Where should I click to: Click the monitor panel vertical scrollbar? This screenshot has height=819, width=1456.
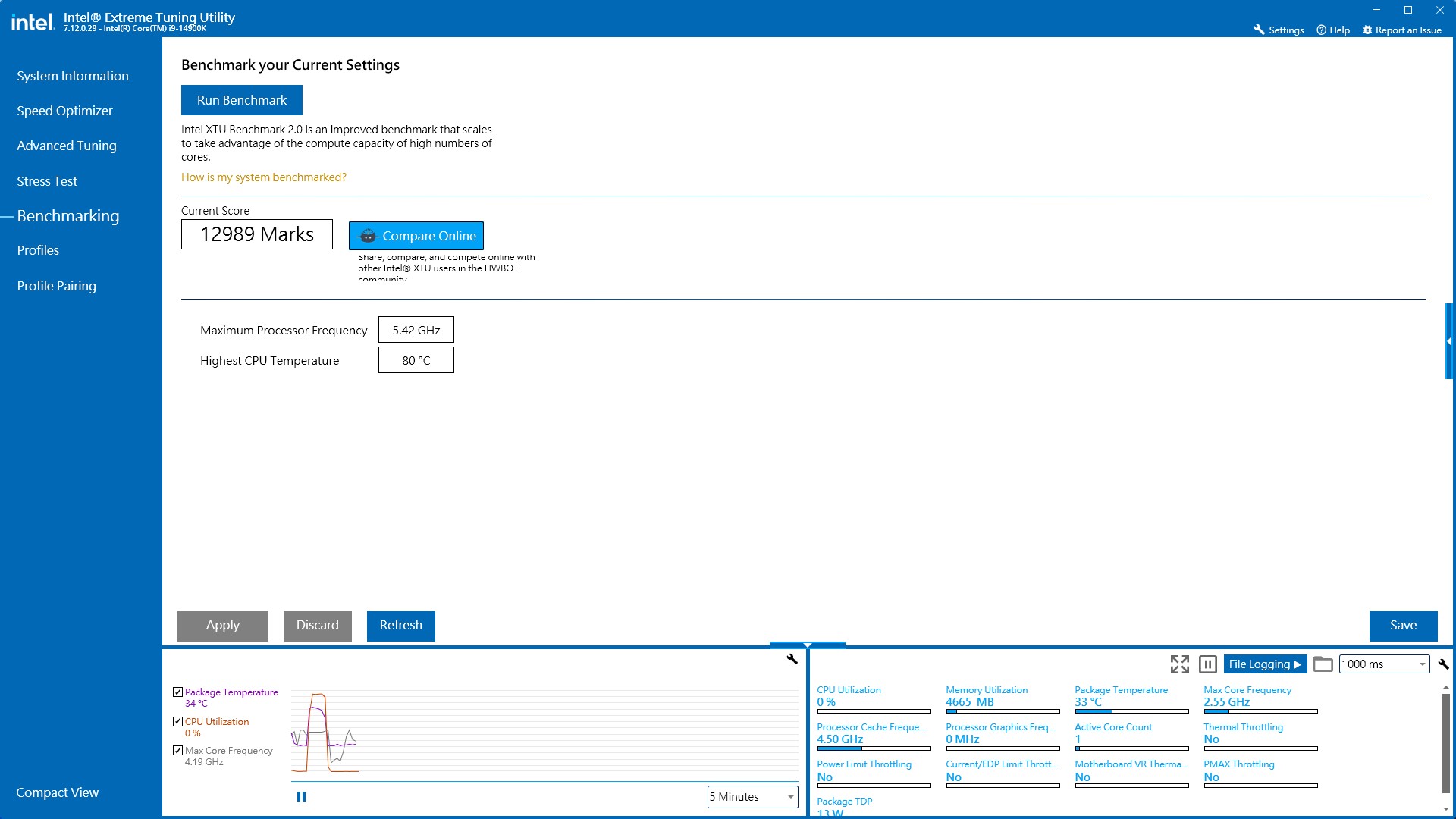pyautogui.click(x=1446, y=743)
